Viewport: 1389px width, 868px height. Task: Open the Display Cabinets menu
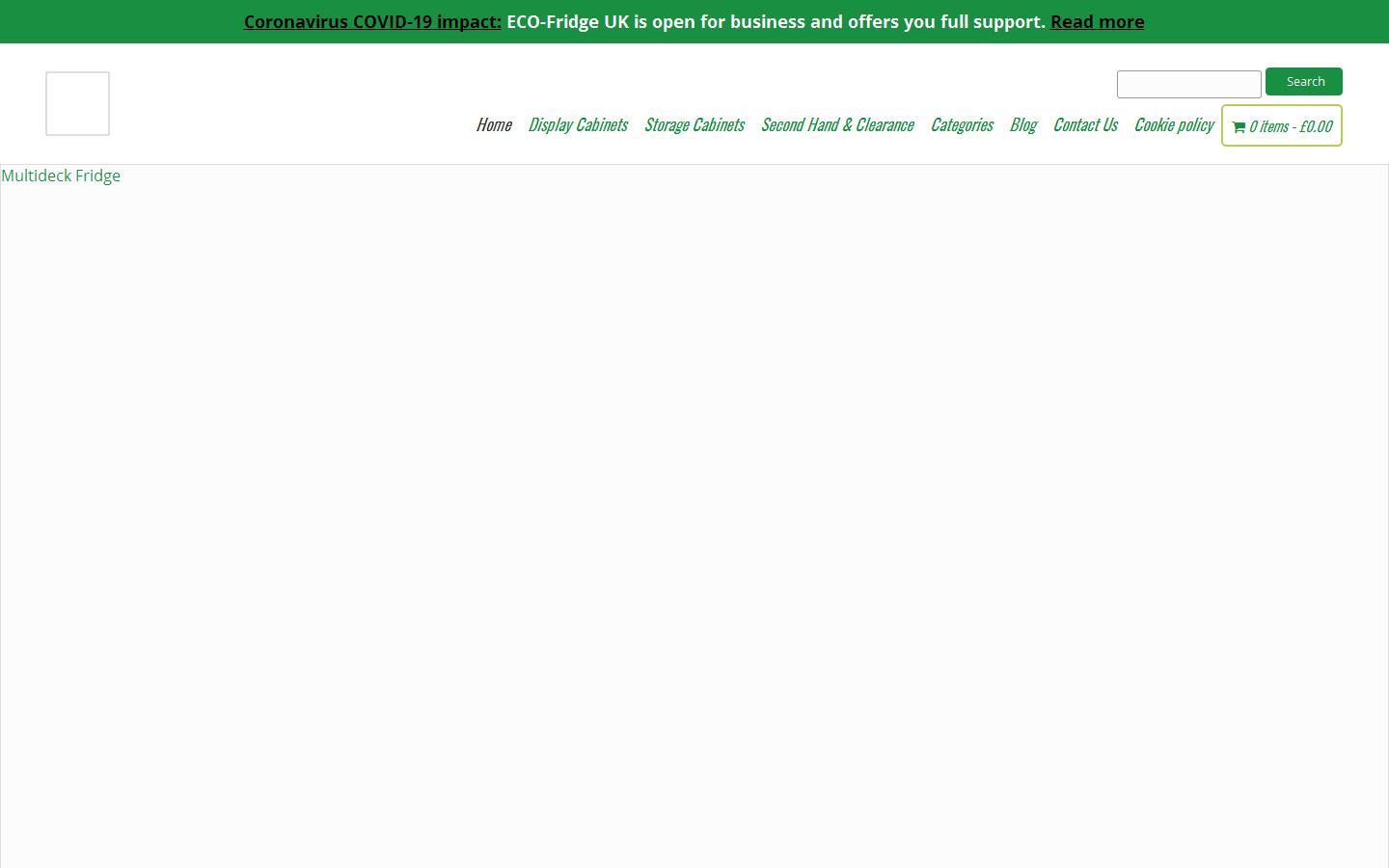(x=577, y=124)
